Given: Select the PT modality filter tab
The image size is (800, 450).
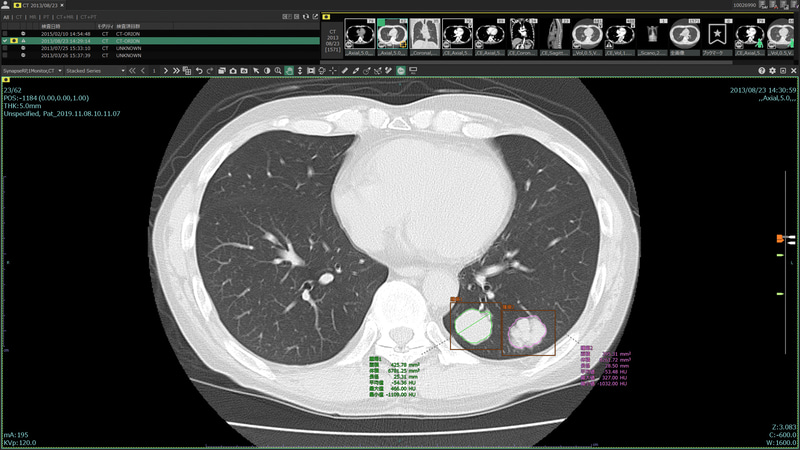Looking at the screenshot, I should pyautogui.click(x=46, y=17).
